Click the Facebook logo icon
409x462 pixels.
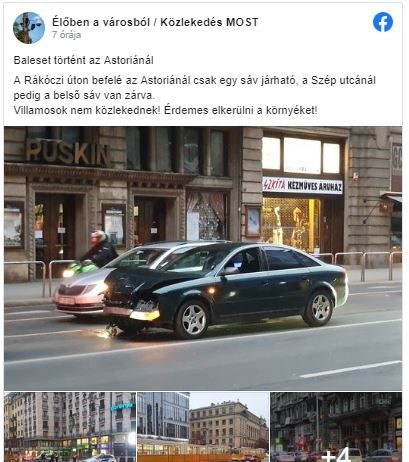383,22
